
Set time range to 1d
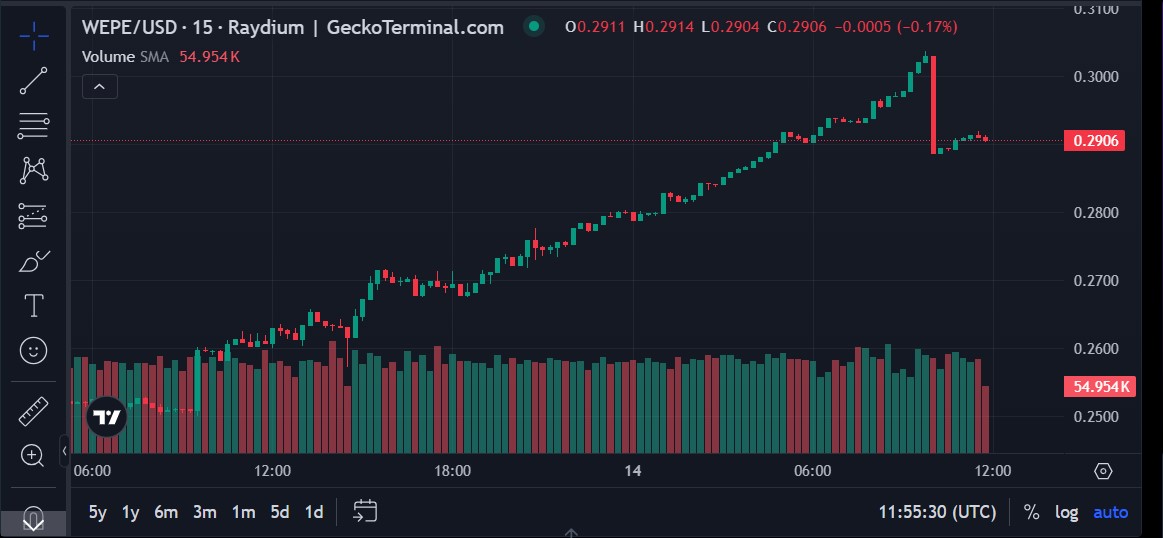coord(314,512)
